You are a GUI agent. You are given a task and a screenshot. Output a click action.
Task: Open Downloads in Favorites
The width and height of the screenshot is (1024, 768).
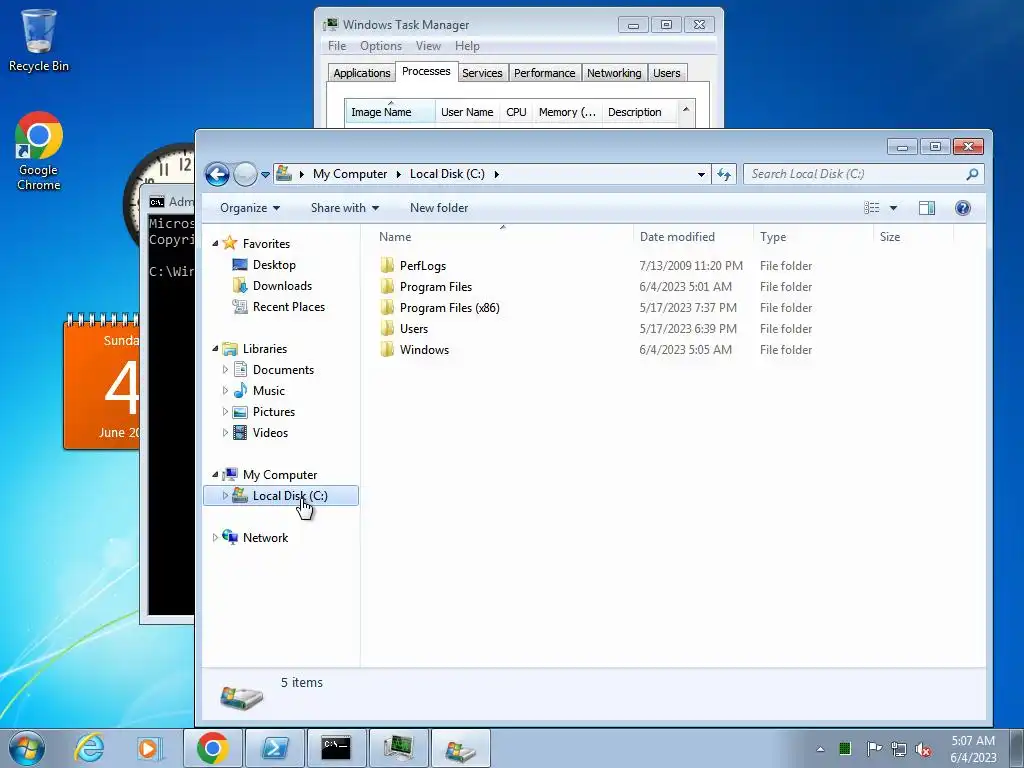coord(282,285)
